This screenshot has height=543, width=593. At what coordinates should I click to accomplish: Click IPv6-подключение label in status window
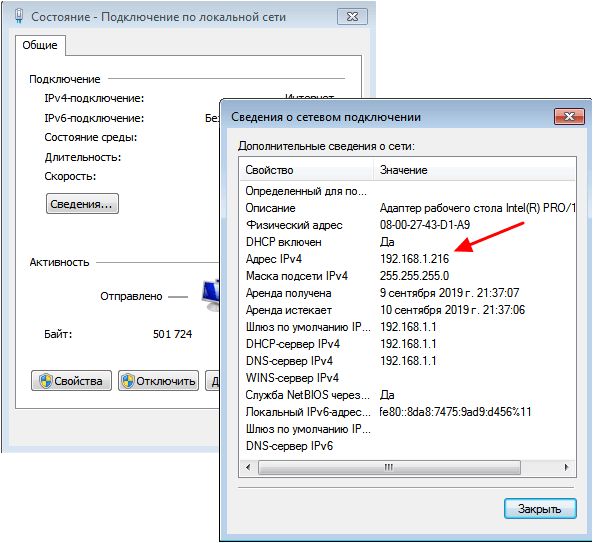click(x=94, y=118)
